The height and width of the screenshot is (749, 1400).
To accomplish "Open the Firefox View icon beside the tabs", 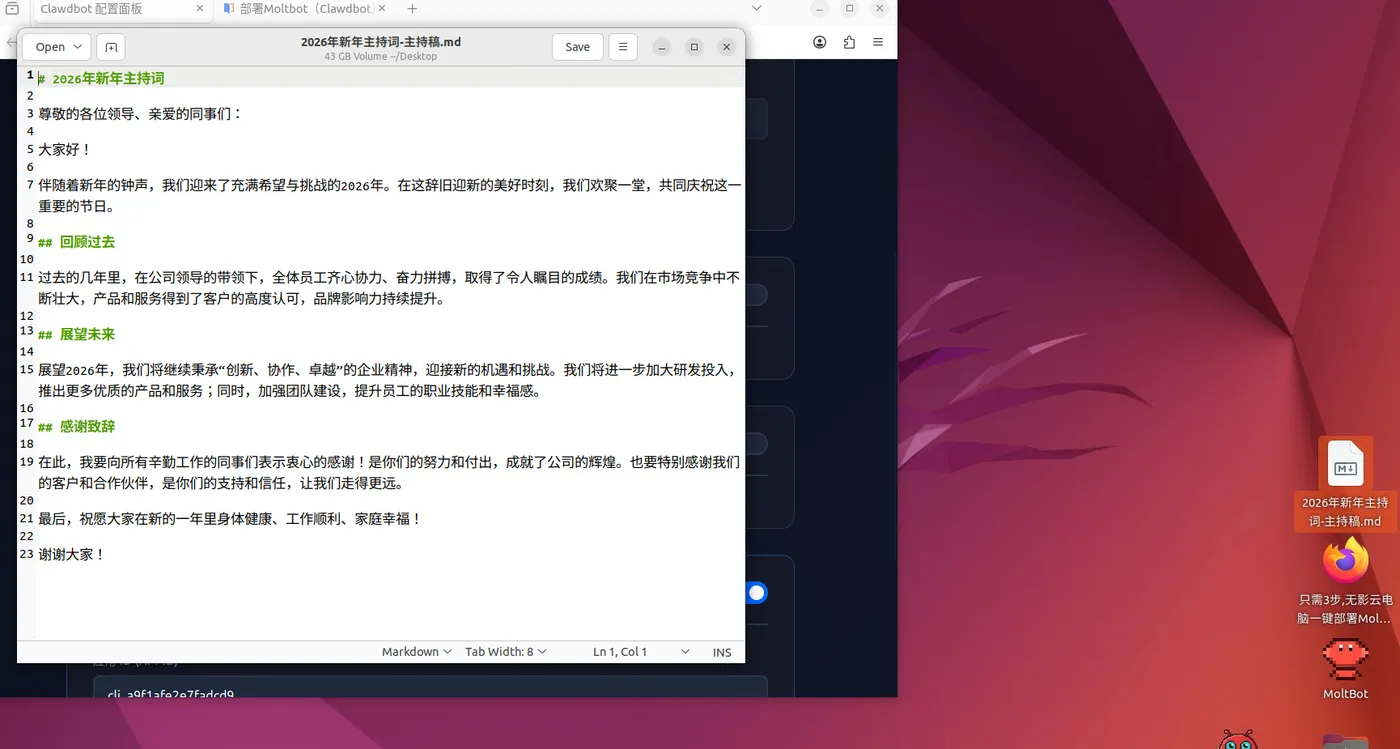I will click(x=12, y=9).
